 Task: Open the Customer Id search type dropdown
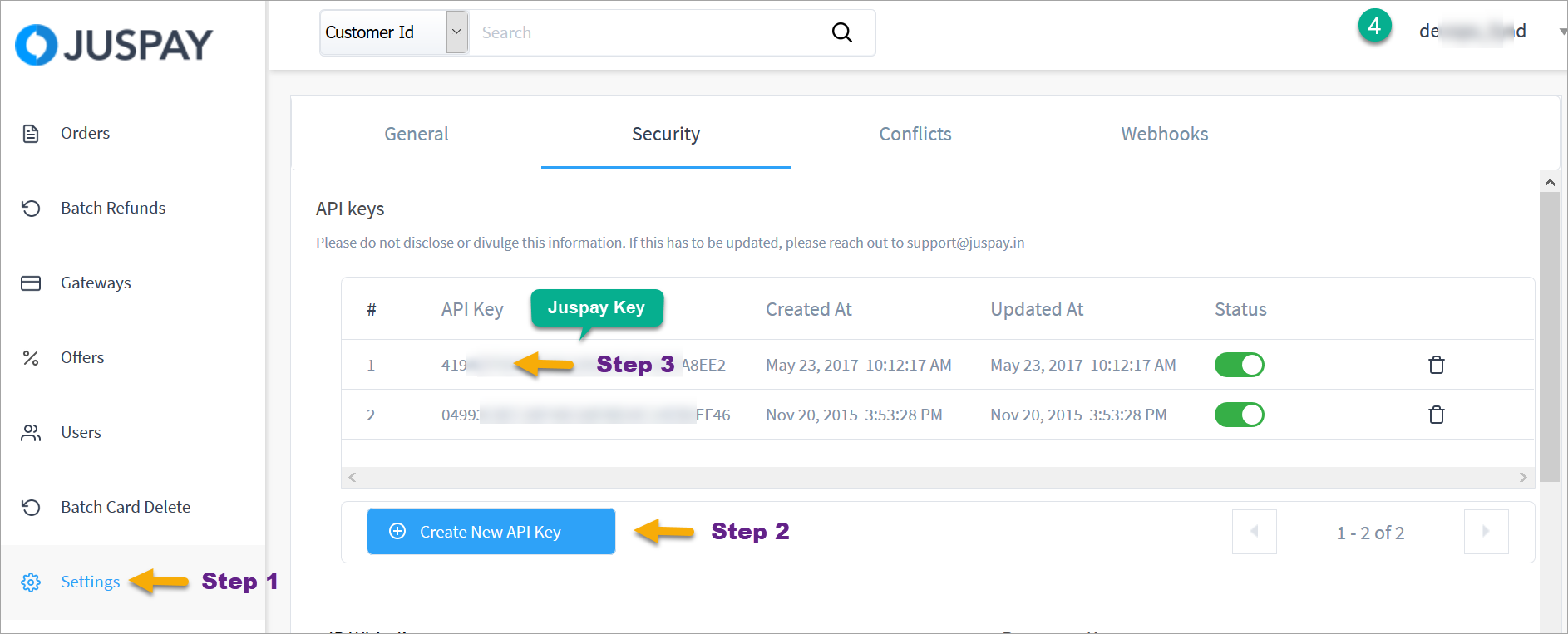click(395, 32)
